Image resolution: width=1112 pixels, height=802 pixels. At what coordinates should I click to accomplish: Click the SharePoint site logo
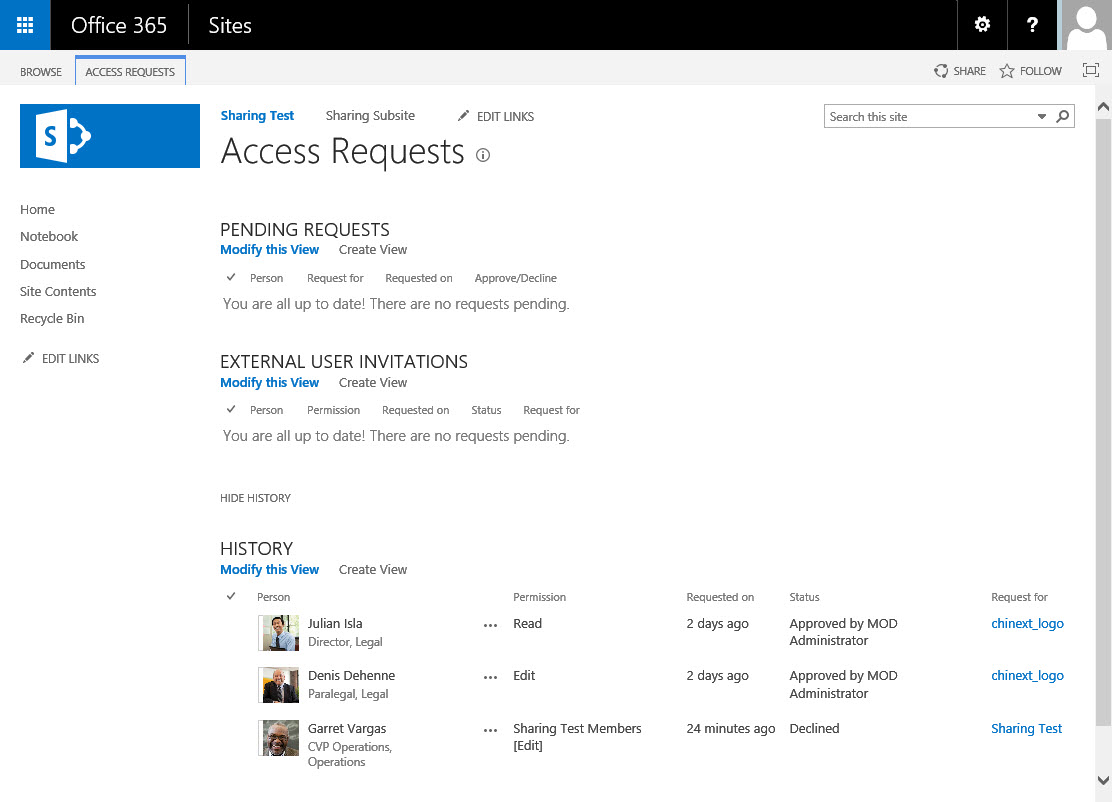coord(110,136)
